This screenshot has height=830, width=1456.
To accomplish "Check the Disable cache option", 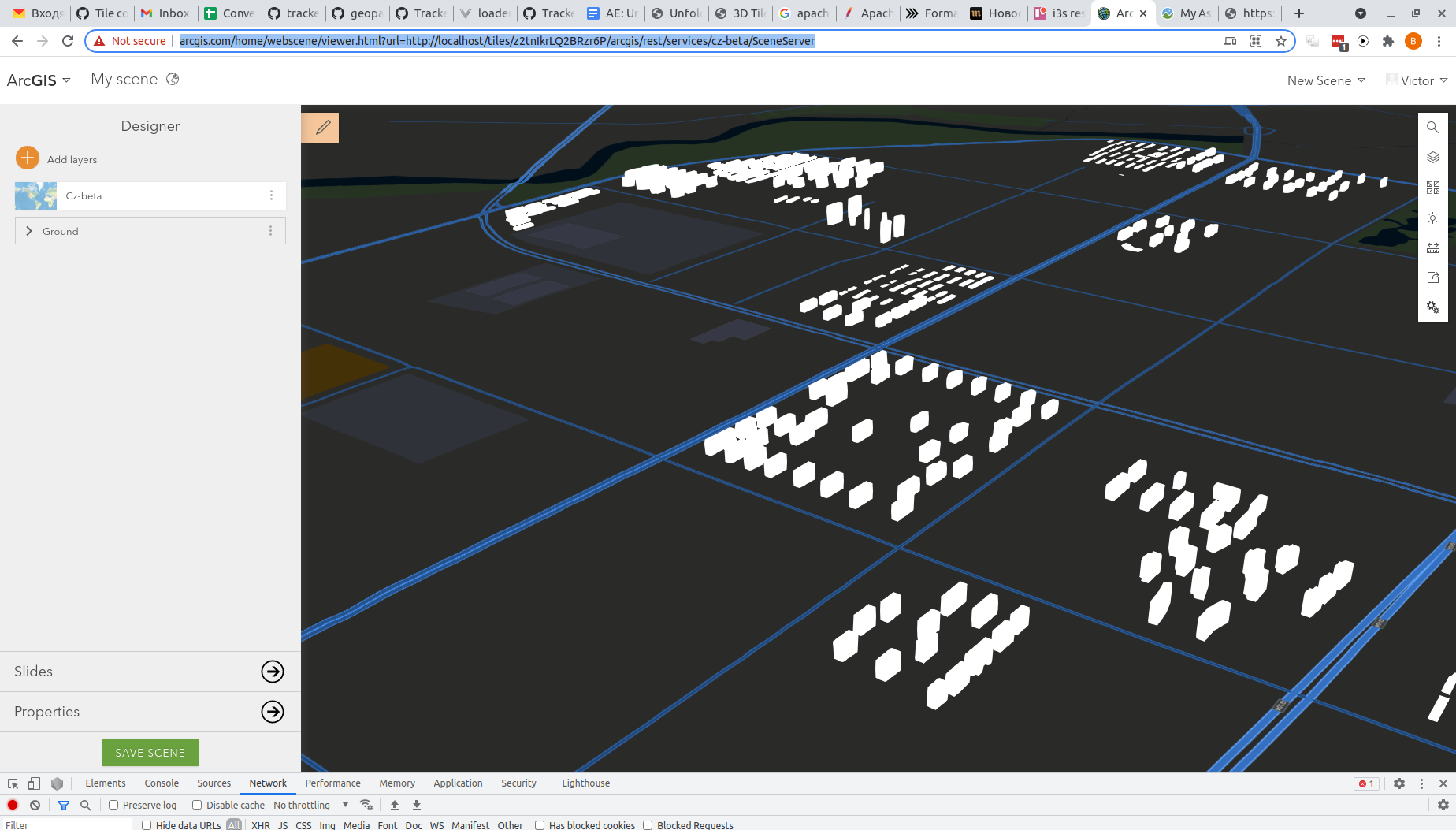I will 196,805.
